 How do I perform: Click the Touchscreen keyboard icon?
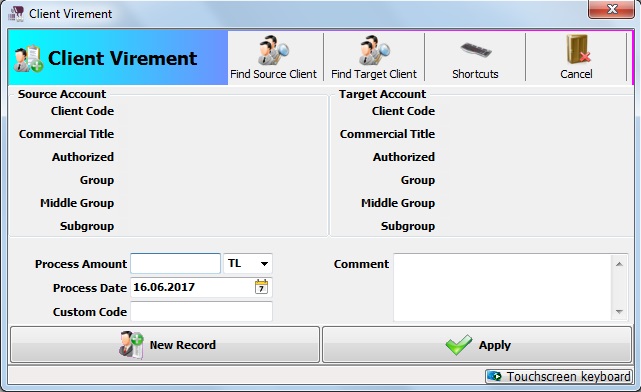coord(495,376)
